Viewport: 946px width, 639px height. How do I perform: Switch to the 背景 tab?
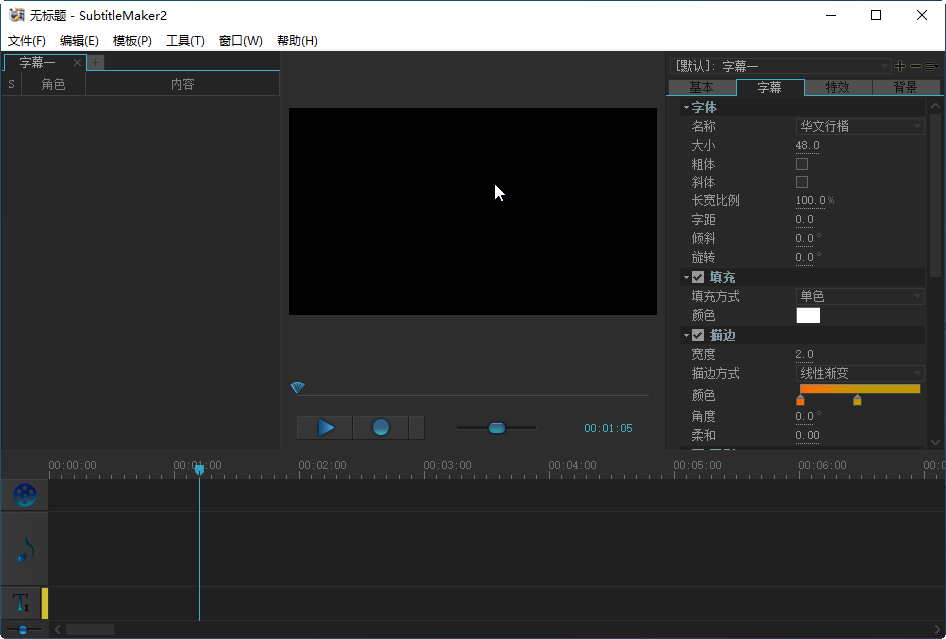(x=905, y=87)
